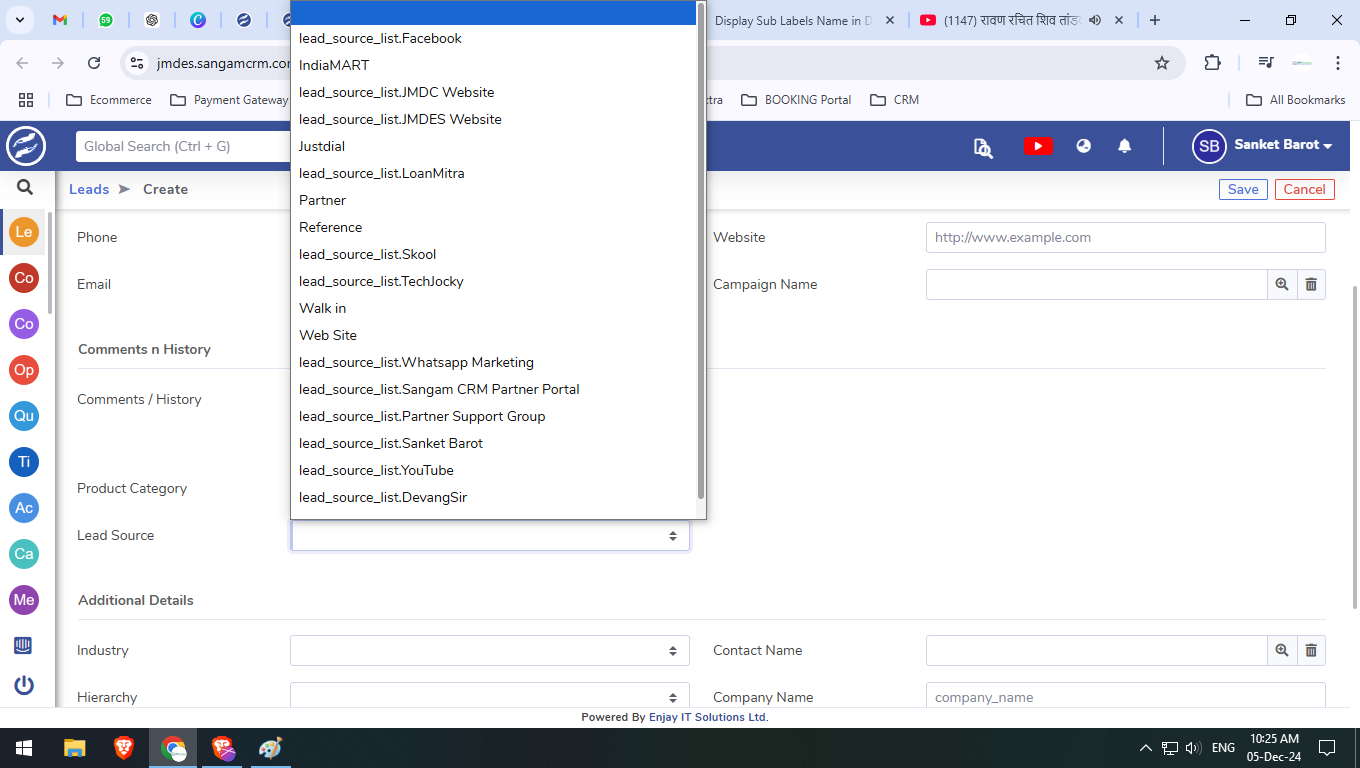Open the tab search dropdown

tap(20, 20)
